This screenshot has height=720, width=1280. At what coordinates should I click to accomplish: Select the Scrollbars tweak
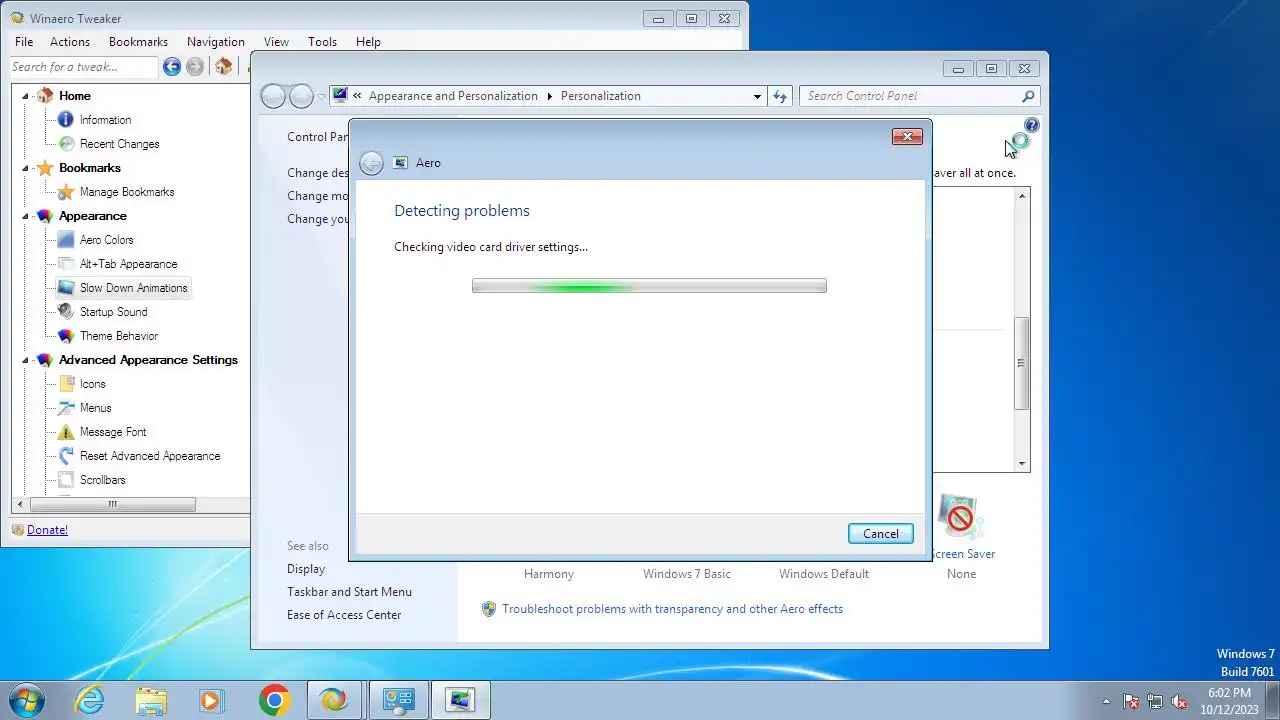(102, 480)
